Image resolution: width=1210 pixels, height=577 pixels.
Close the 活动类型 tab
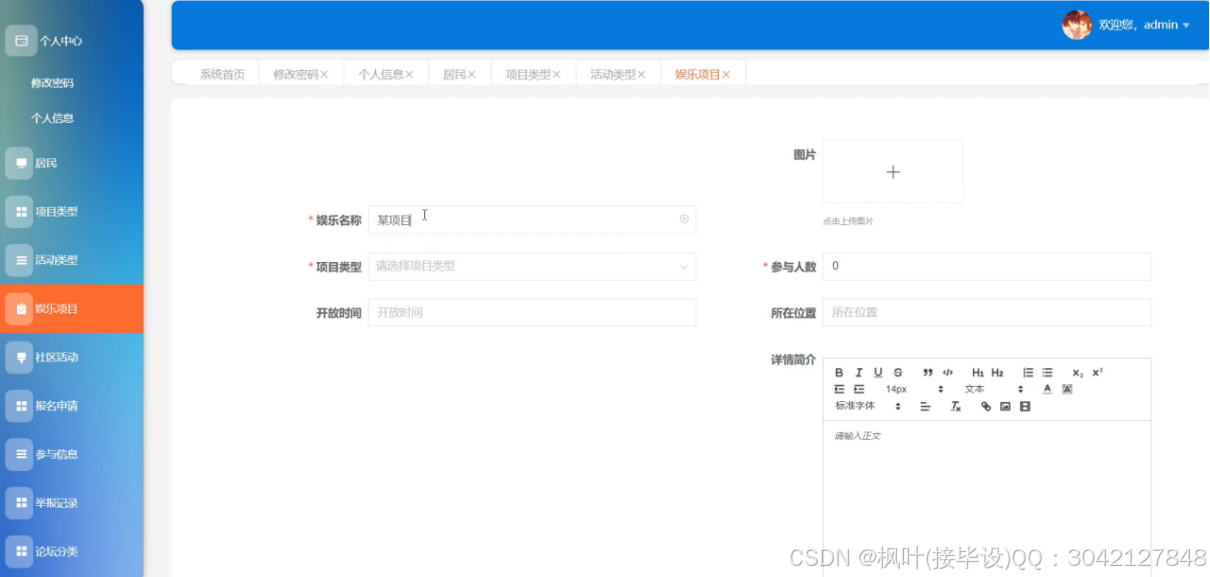641,74
